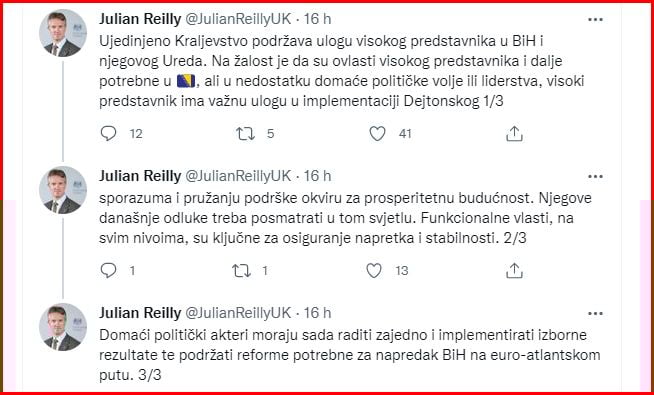Open the 16 h timestamp on first tweet
The height and width of the screenshot is (395, 654).
tap(317, 19)
